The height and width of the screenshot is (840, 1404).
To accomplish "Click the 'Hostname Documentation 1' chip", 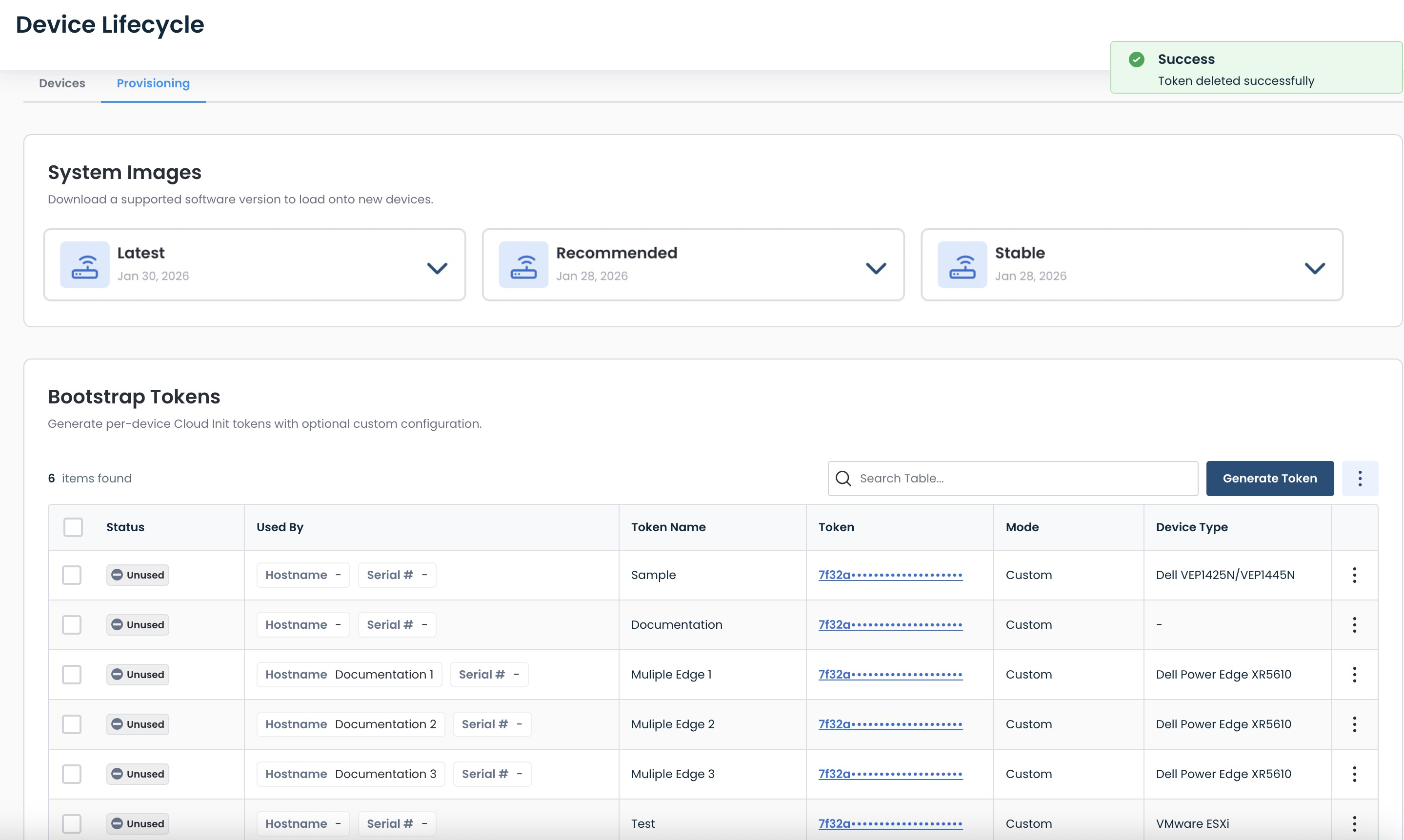I will click(349, 674).
